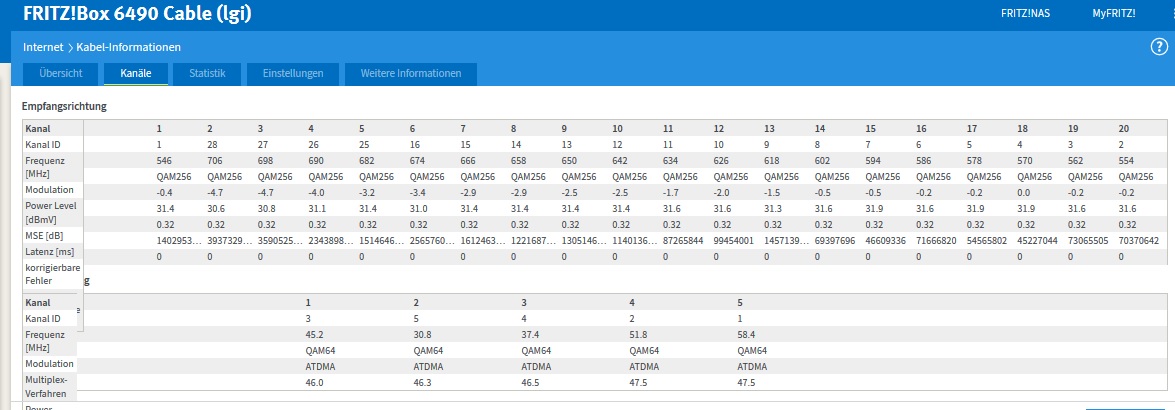Open the Statistik tab

click(208, 73)
